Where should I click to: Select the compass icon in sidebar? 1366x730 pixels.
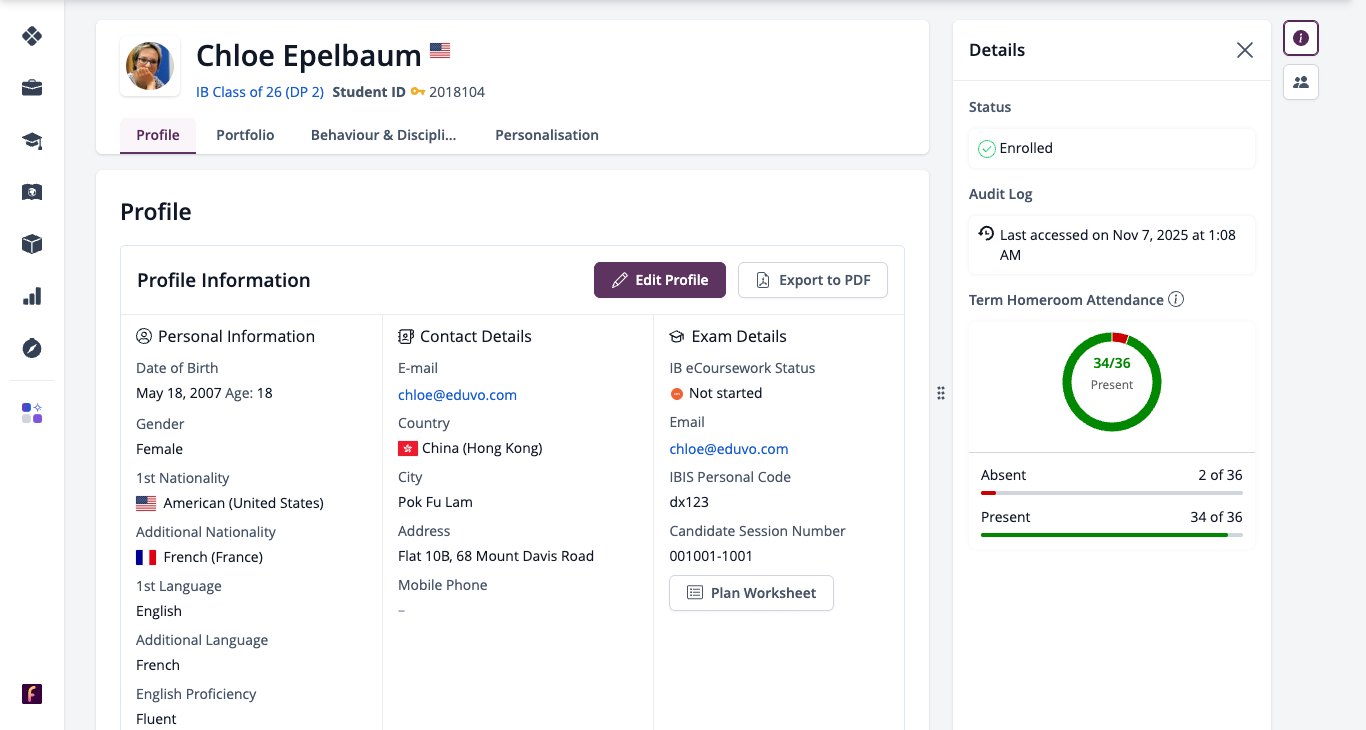click(32, 348)
